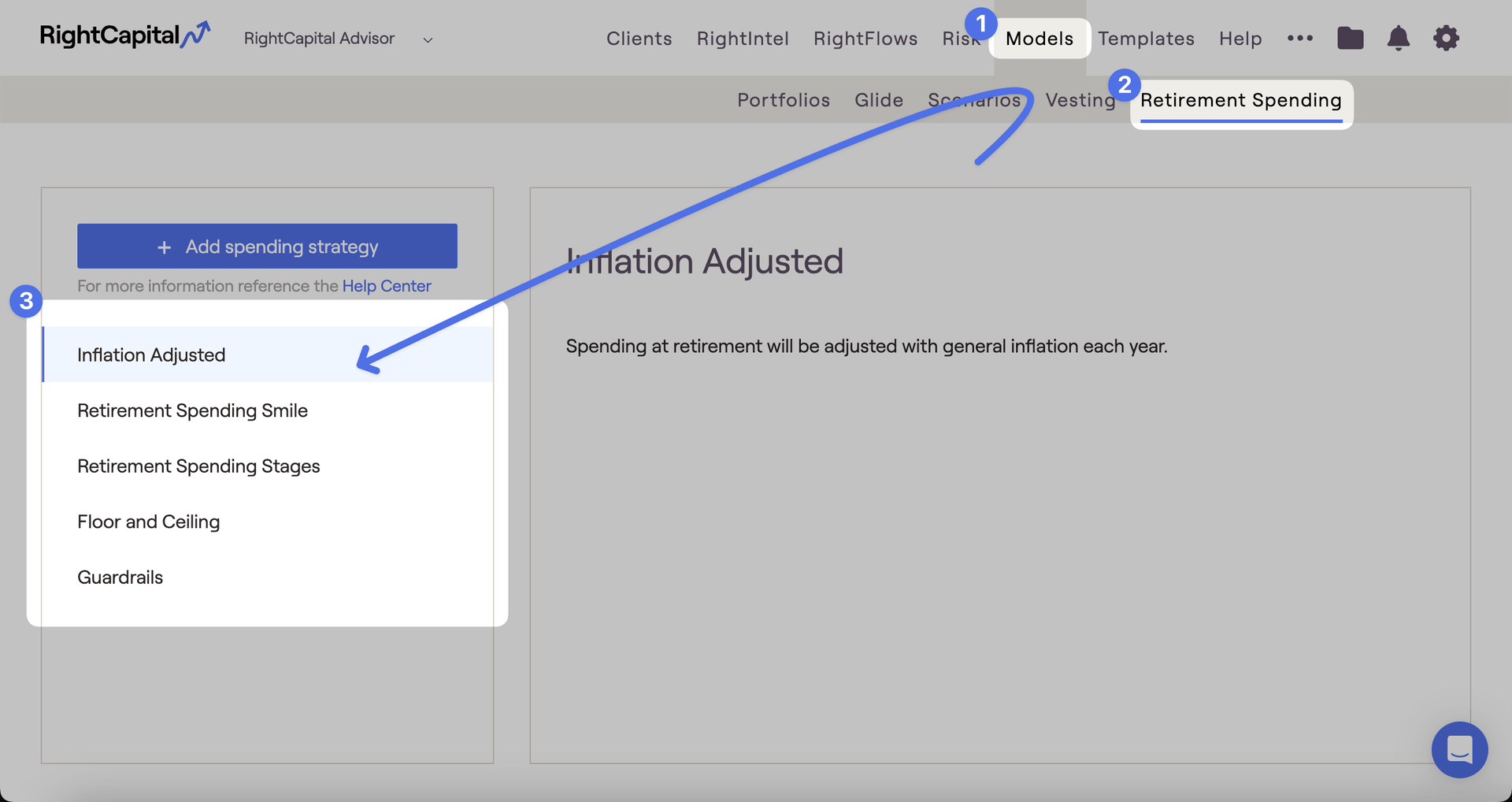Select Retirement Spending Stages strategy

coord(268,466)
